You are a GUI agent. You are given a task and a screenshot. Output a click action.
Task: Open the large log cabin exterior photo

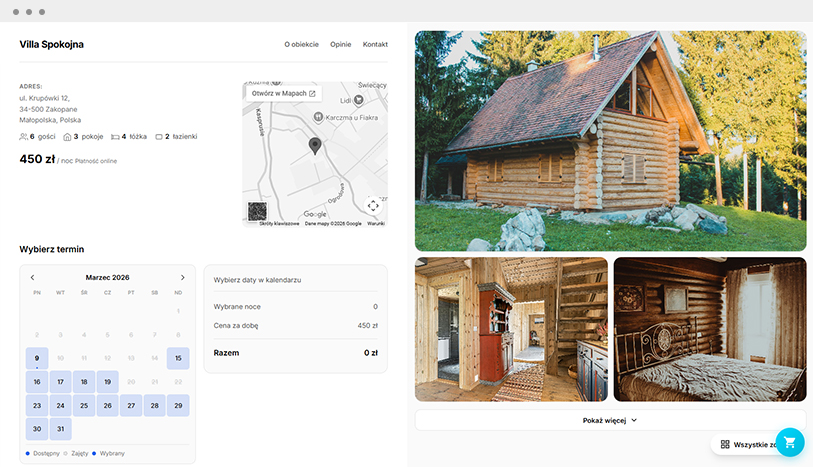(610, 140)
